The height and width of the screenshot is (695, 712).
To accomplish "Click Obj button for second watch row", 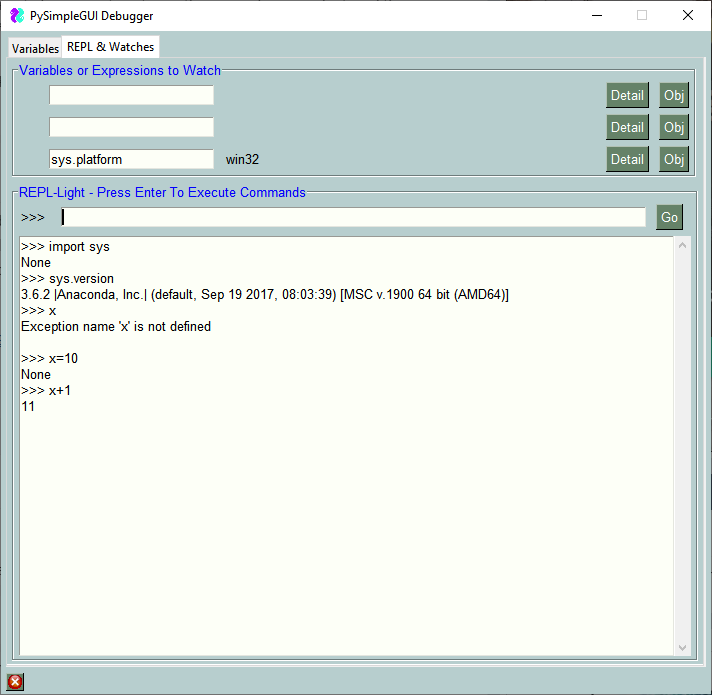I will coord(673,127).
